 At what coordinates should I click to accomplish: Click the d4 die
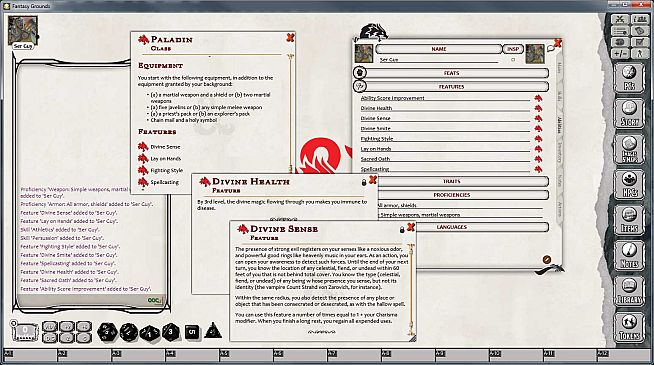pyautogui.click(x=213, y=331)
